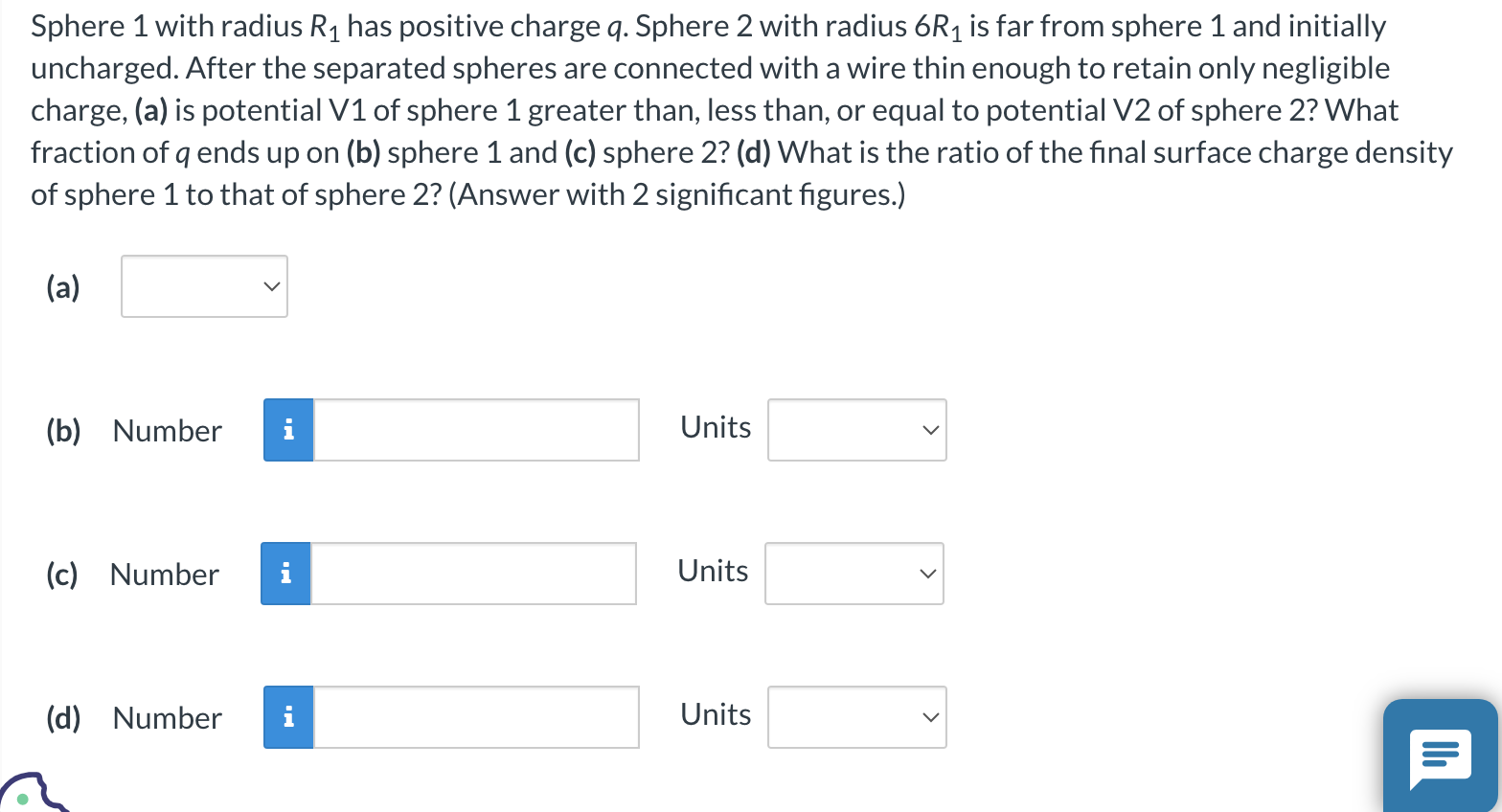Open the Units selector for part (c)
The height and width of the screenshot is (812, 1502).
point(853,574)
